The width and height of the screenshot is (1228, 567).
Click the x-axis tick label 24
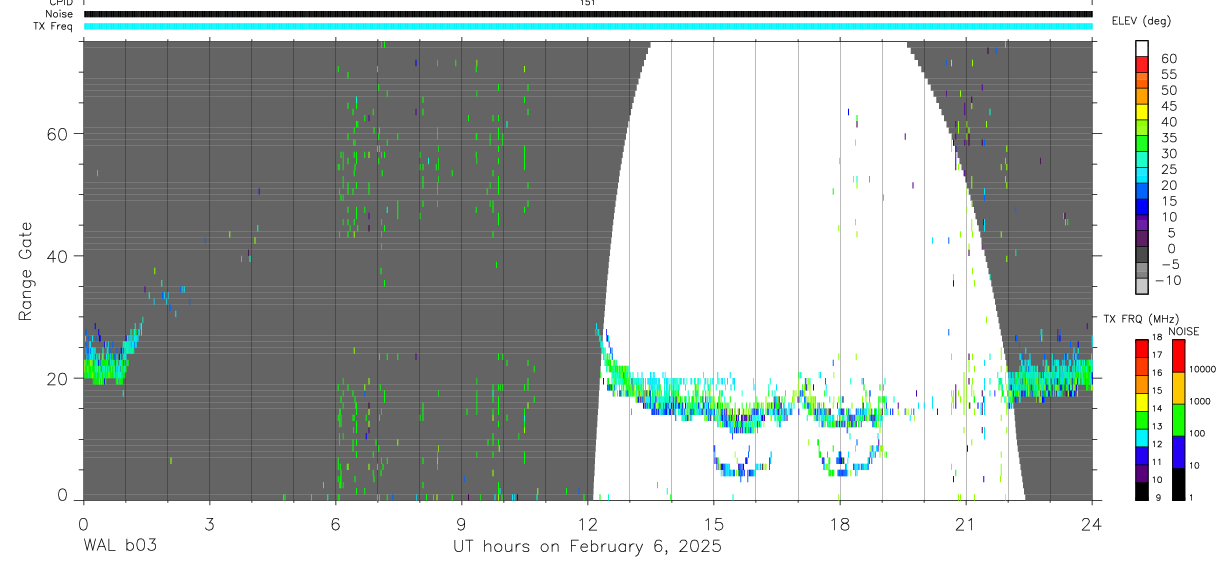coord(1092,523)
